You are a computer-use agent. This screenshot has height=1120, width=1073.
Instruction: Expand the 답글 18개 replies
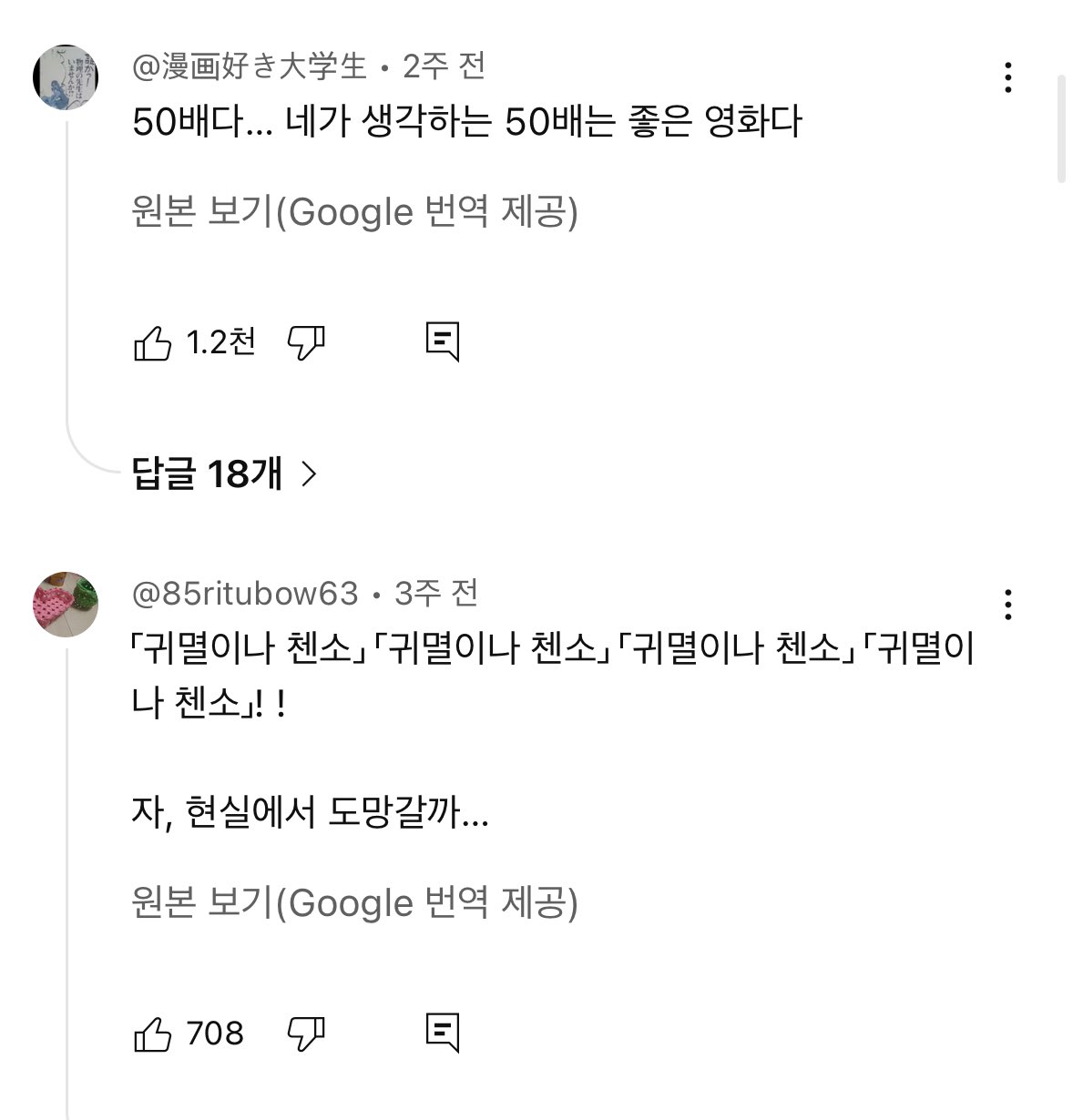208,473
